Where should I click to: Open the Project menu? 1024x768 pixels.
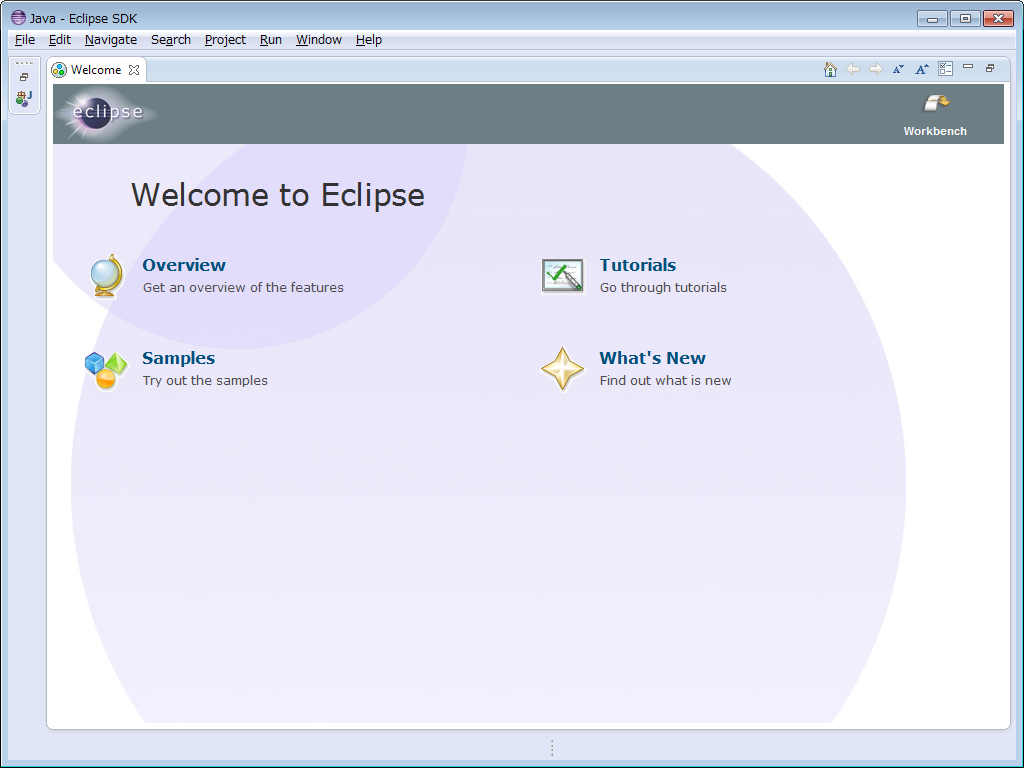pos(225,40)
